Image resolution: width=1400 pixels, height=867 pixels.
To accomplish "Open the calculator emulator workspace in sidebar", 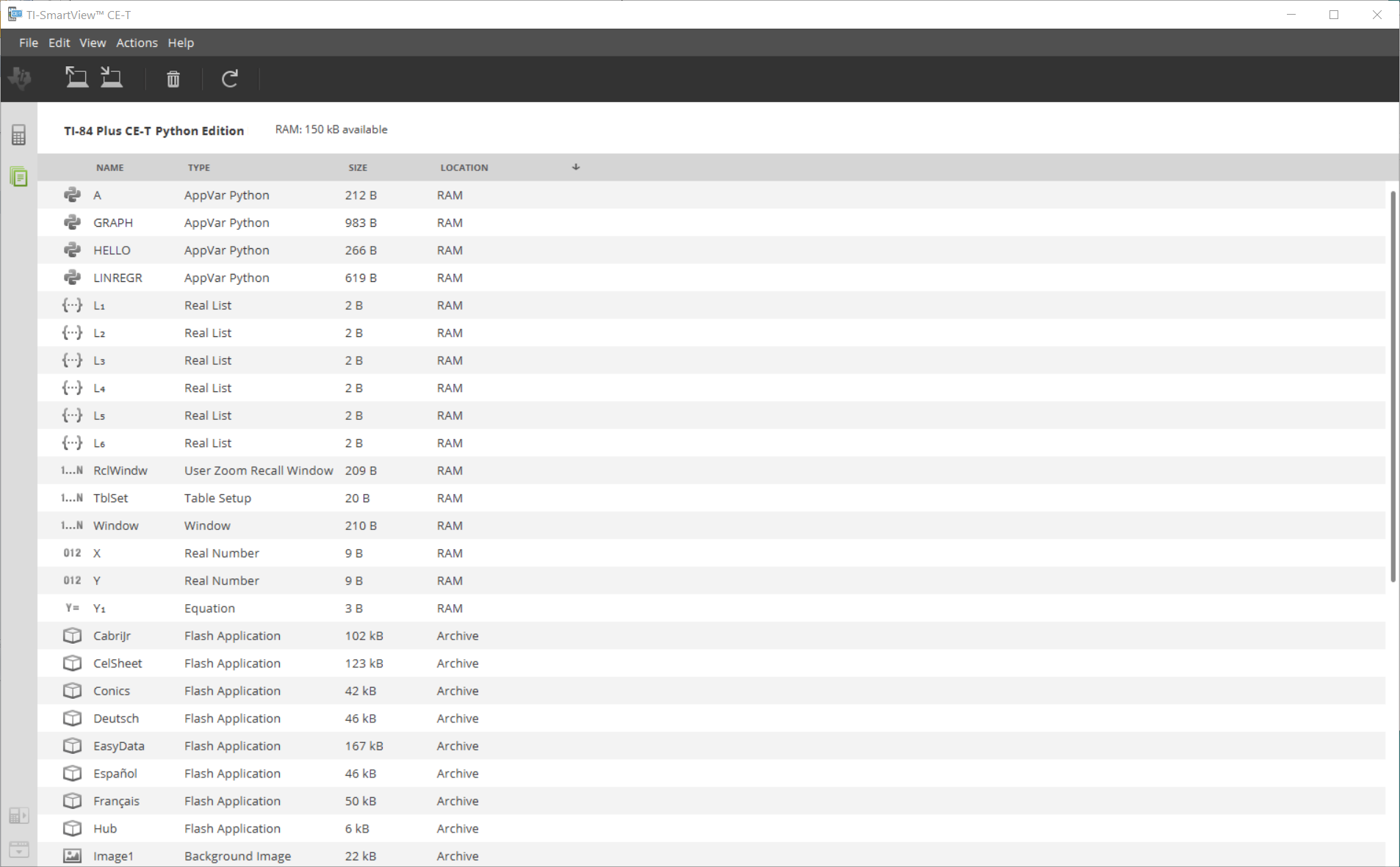I will (x=19, y=135).
